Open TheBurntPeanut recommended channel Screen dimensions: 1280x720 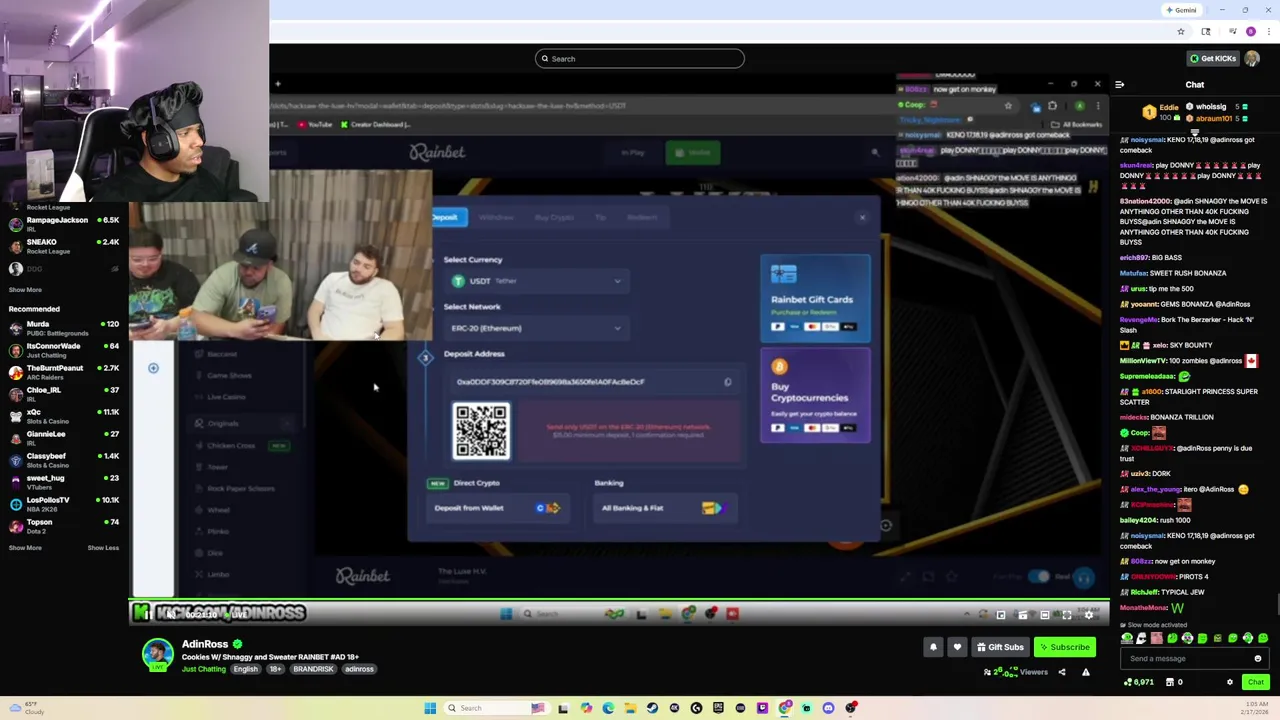click(63, 372)
